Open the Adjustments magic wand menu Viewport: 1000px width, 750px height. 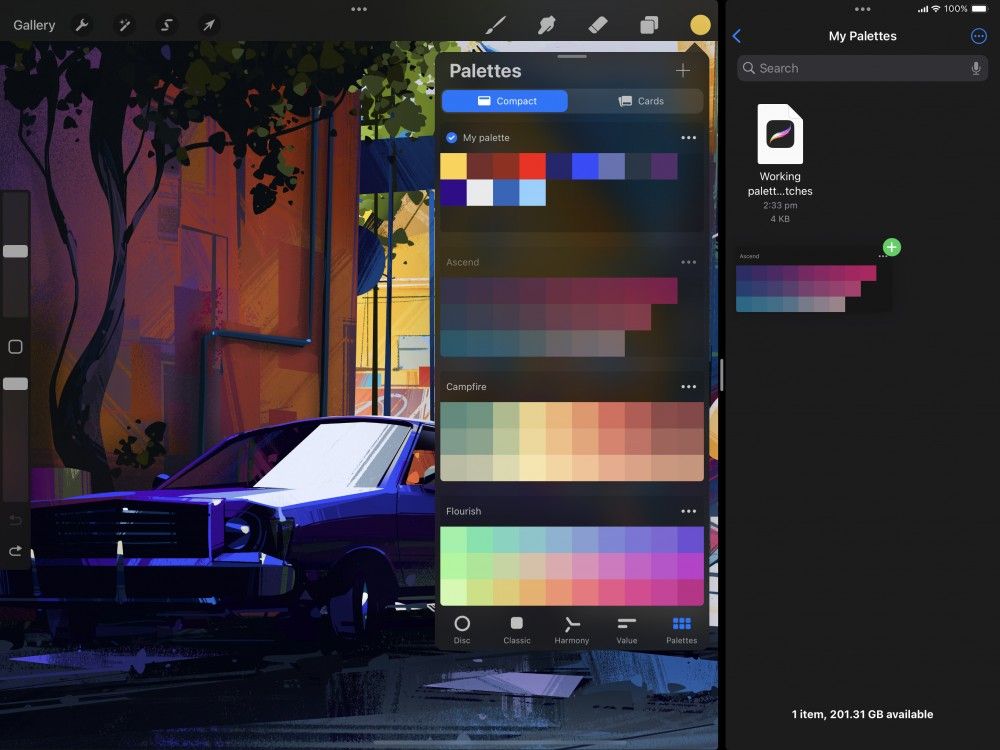(x=124, y=26)
